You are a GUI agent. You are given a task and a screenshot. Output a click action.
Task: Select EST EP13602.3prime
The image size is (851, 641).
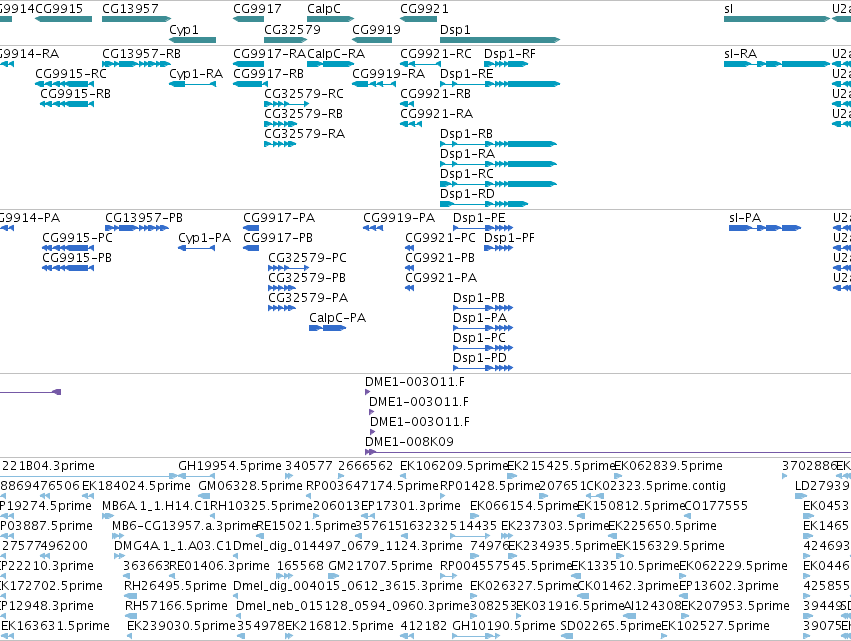pyautogui.click(x=682, y=596)
